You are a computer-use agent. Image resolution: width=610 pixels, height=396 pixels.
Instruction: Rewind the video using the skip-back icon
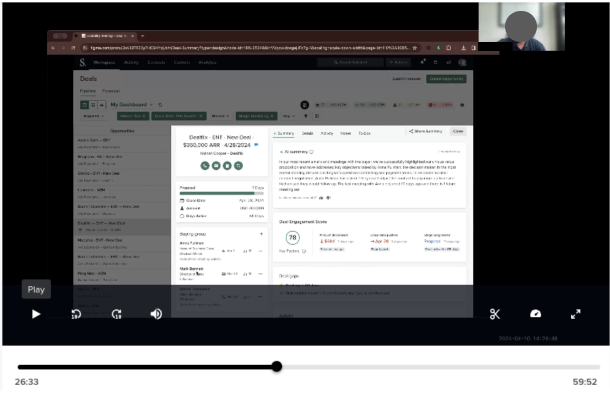tap(76, 314)
